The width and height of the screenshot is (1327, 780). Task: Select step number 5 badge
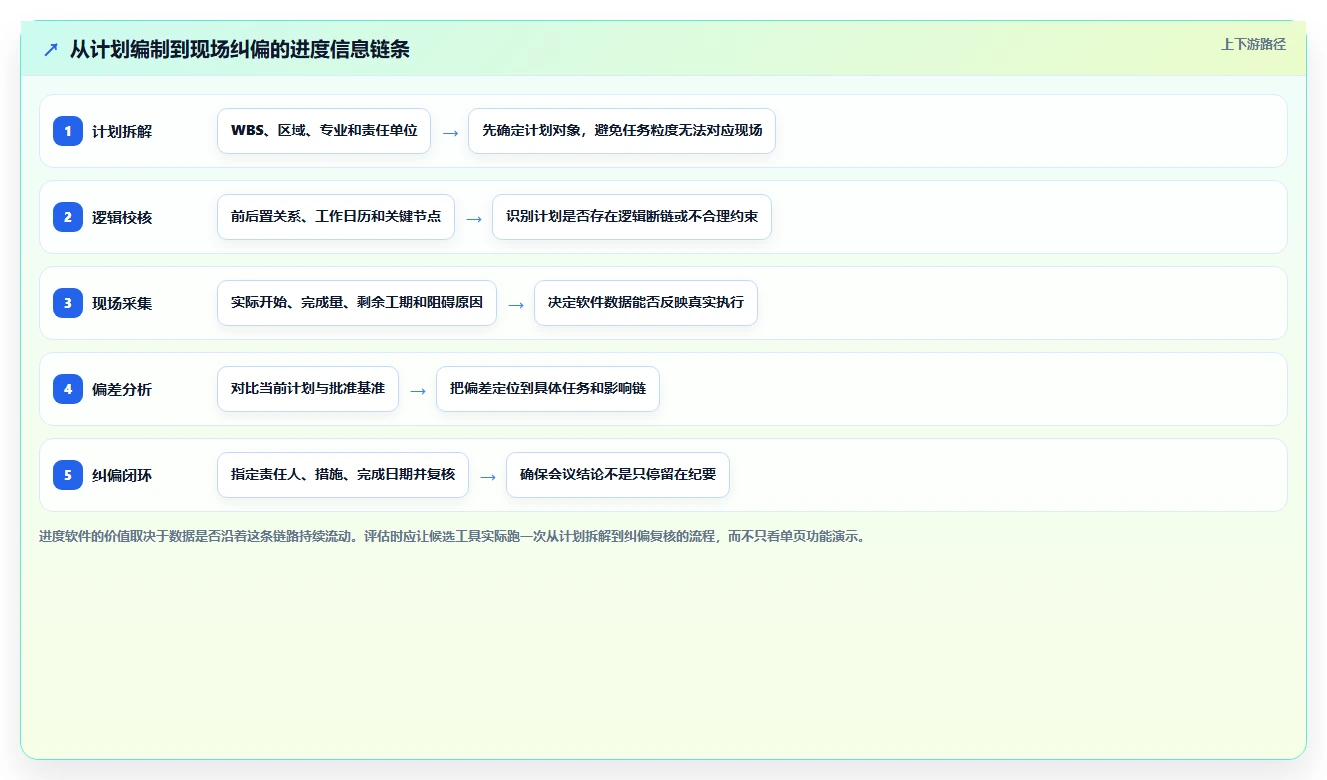(68, 475)
